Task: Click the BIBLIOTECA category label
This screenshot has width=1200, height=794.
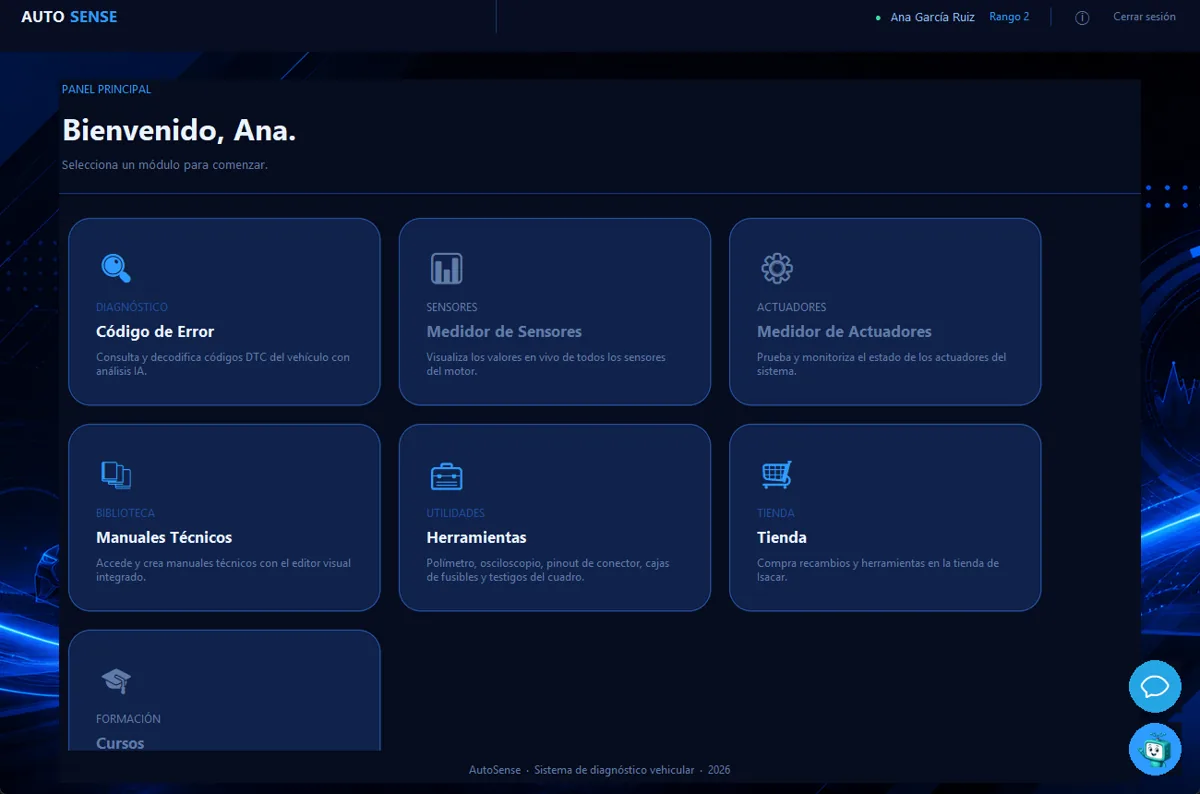Action: point(126,513)
